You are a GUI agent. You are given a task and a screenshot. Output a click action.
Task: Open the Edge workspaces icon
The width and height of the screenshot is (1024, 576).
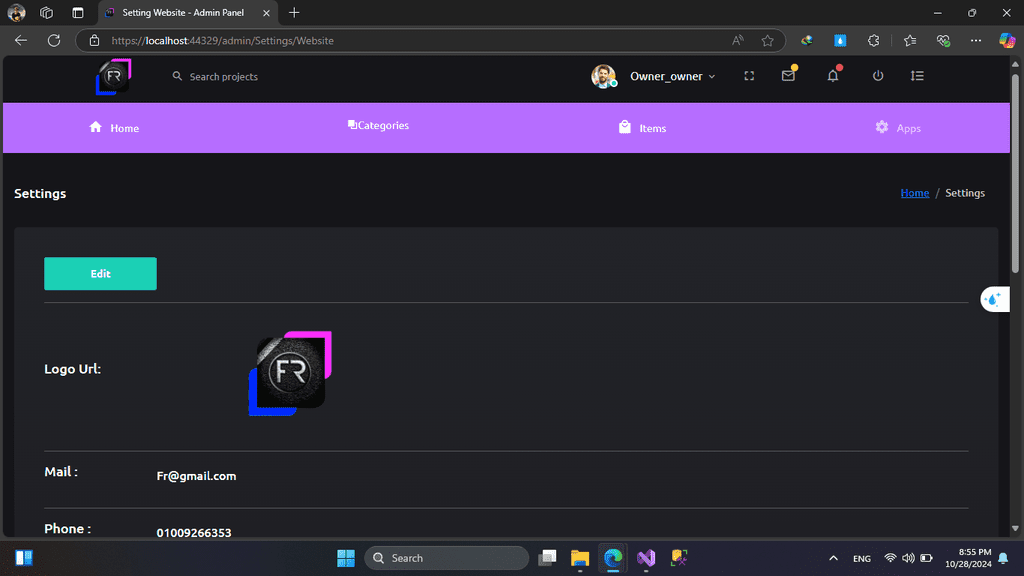[x=46, y=12]
